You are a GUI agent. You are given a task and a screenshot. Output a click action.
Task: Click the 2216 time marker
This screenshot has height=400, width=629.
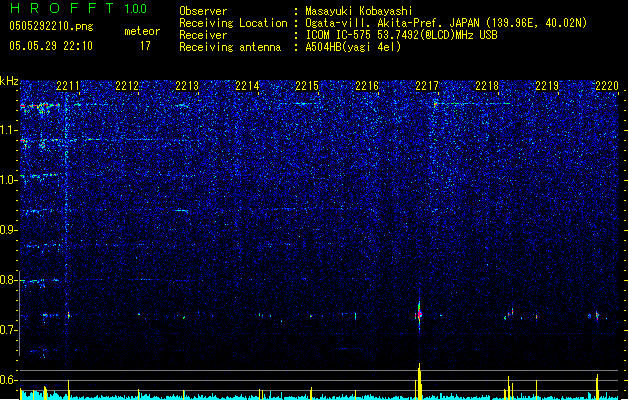(367, 86)
